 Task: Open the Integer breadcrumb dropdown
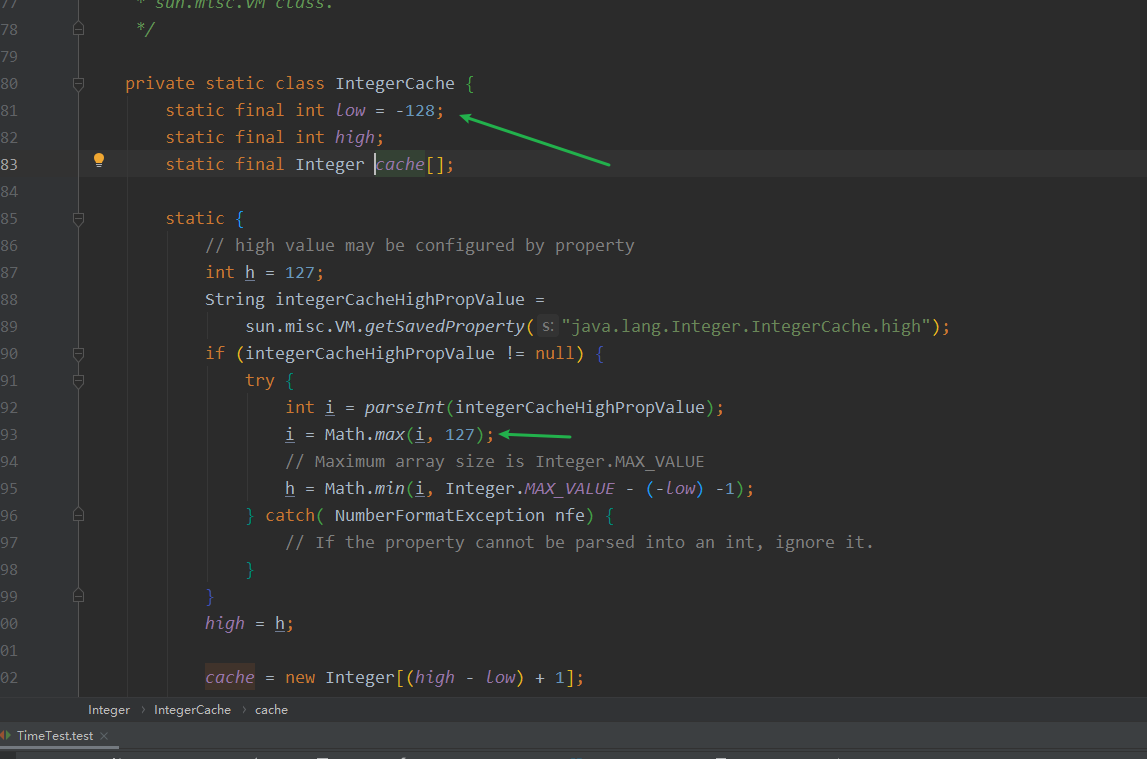pyautogui.click(x=108, y=710)
